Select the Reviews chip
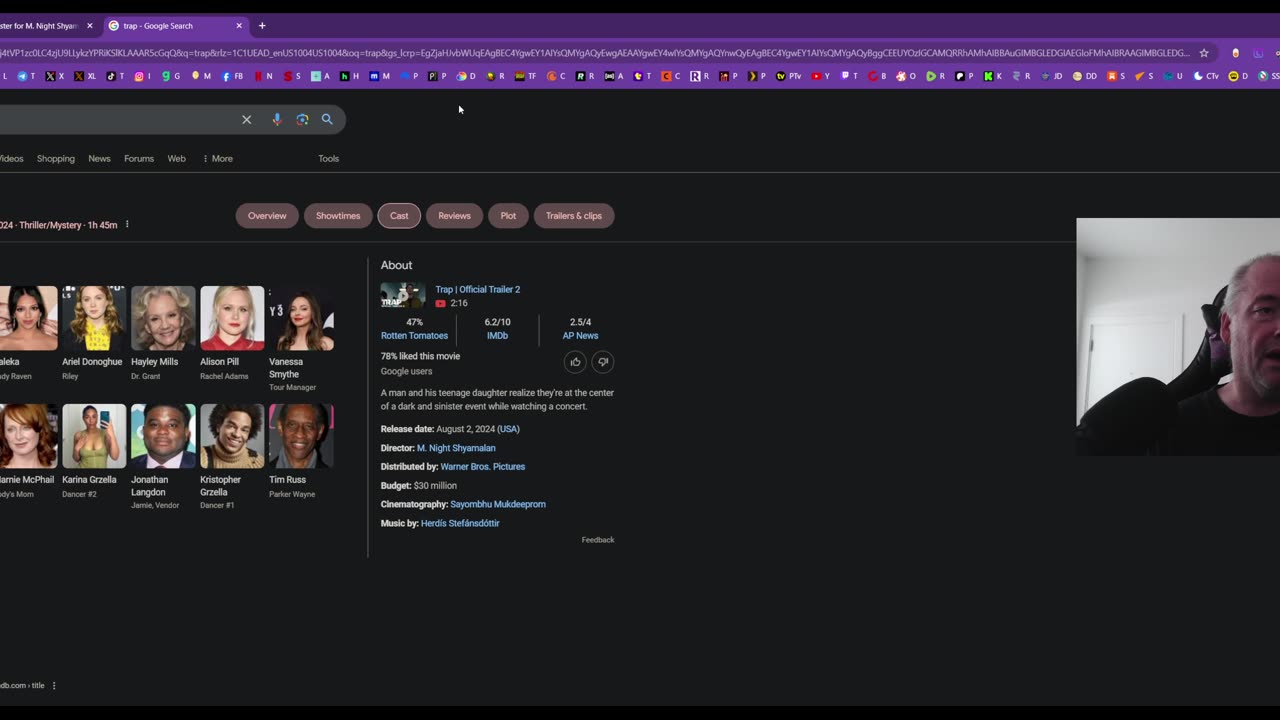Screen dimensions: 1280x720 tap(454, 216)
